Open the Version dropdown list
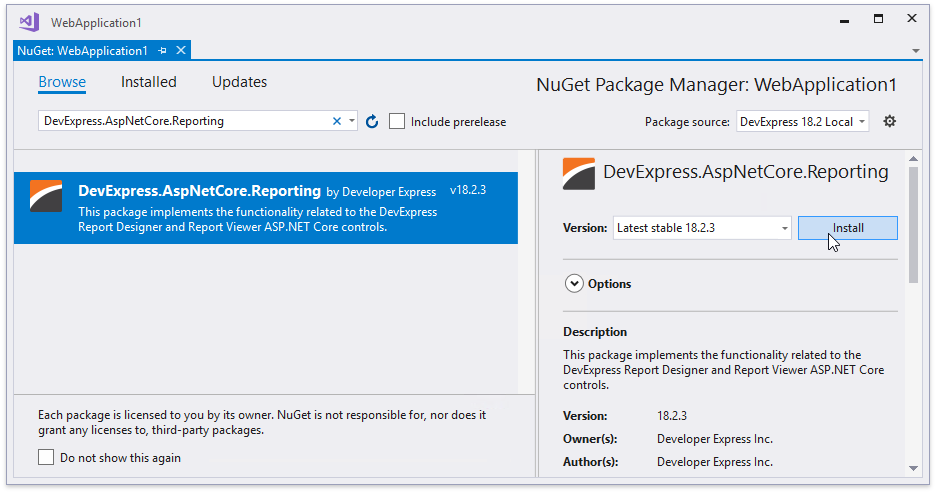Image resolution: width=936 pixels, height=493 pixels. click(702, 228)
